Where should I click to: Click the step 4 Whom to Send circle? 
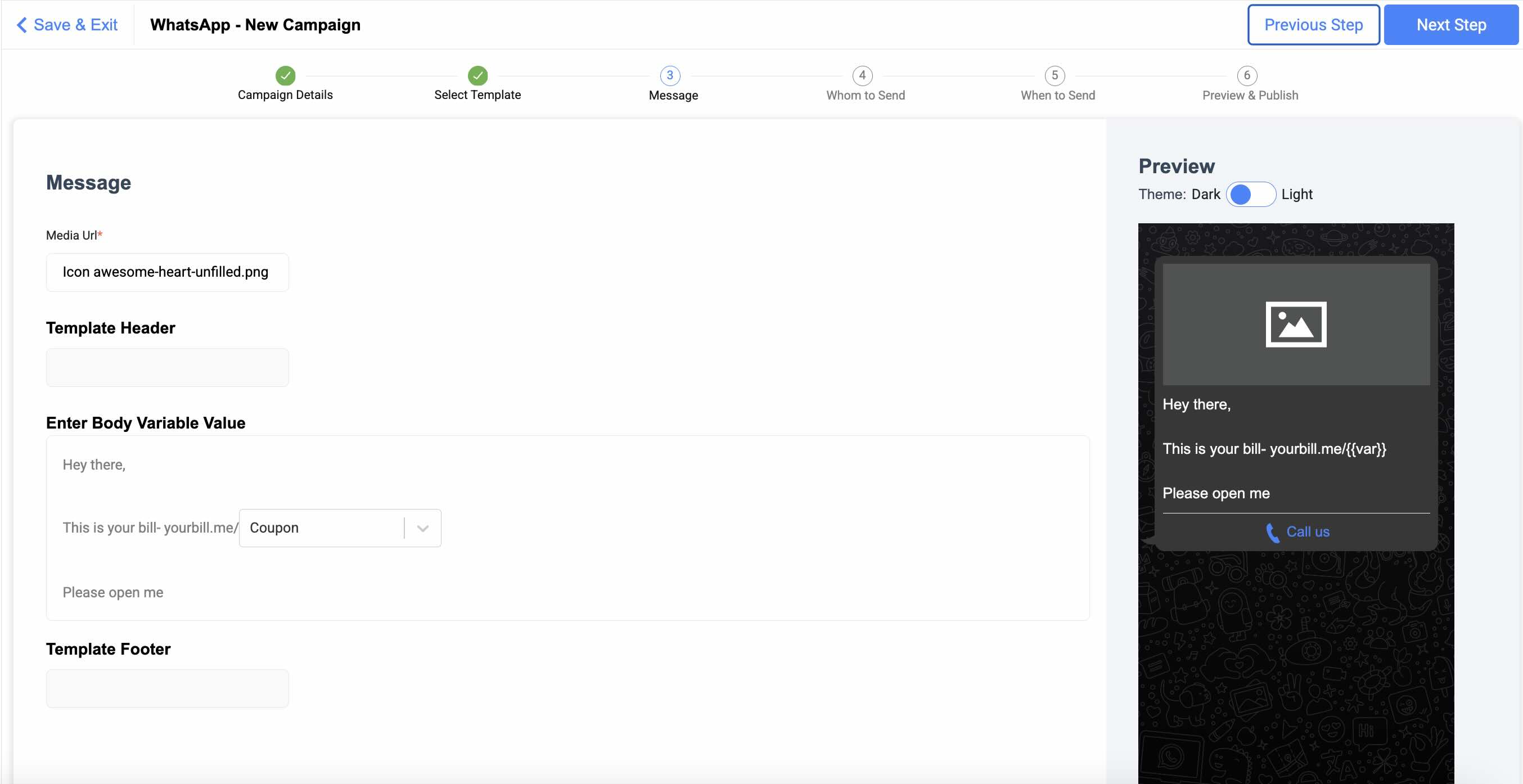coord(862,76)
